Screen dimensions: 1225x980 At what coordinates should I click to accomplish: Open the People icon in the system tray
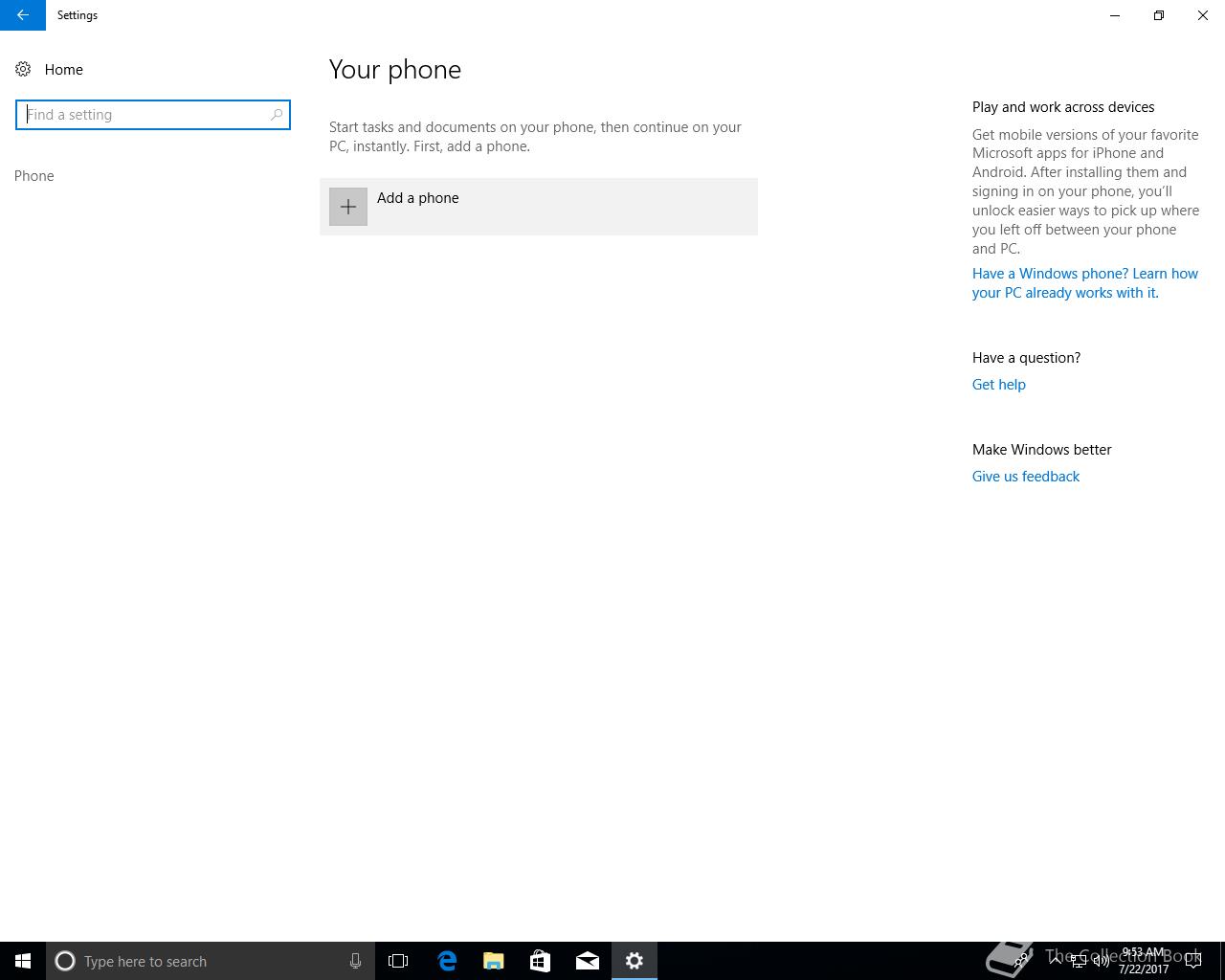[x=1022, y=961]
